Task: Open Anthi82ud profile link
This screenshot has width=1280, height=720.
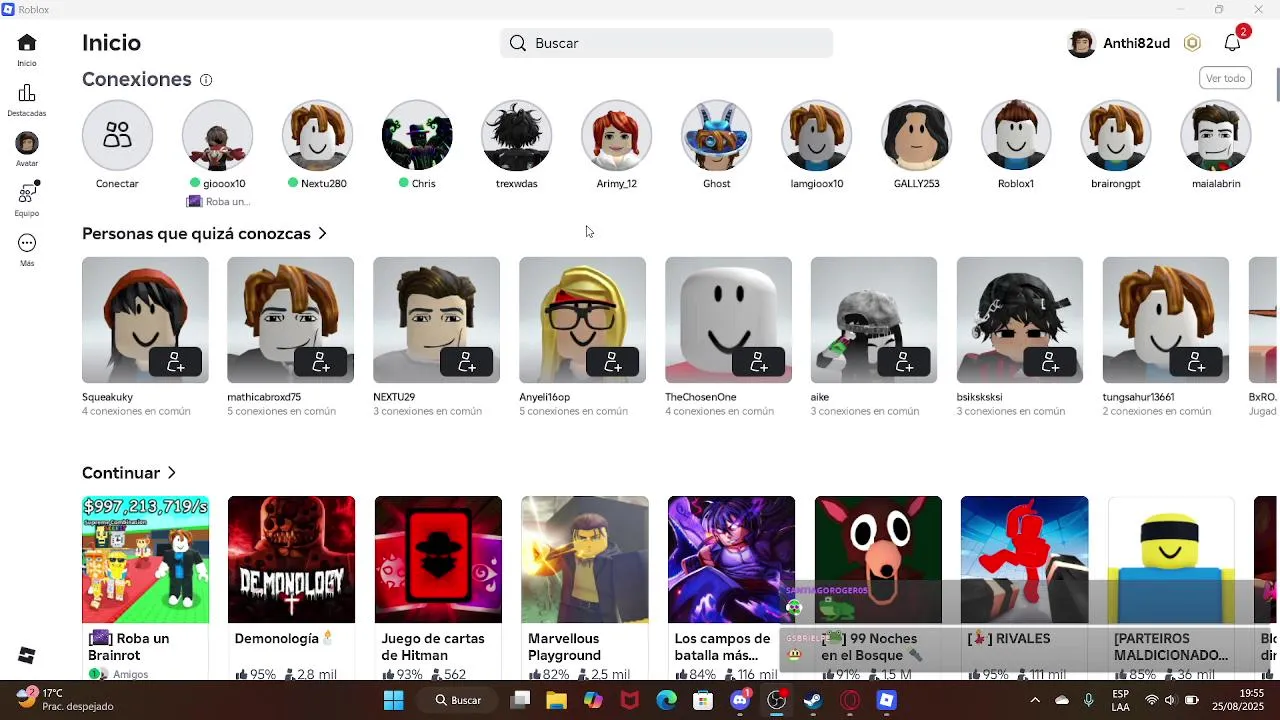Action: 1119,43
